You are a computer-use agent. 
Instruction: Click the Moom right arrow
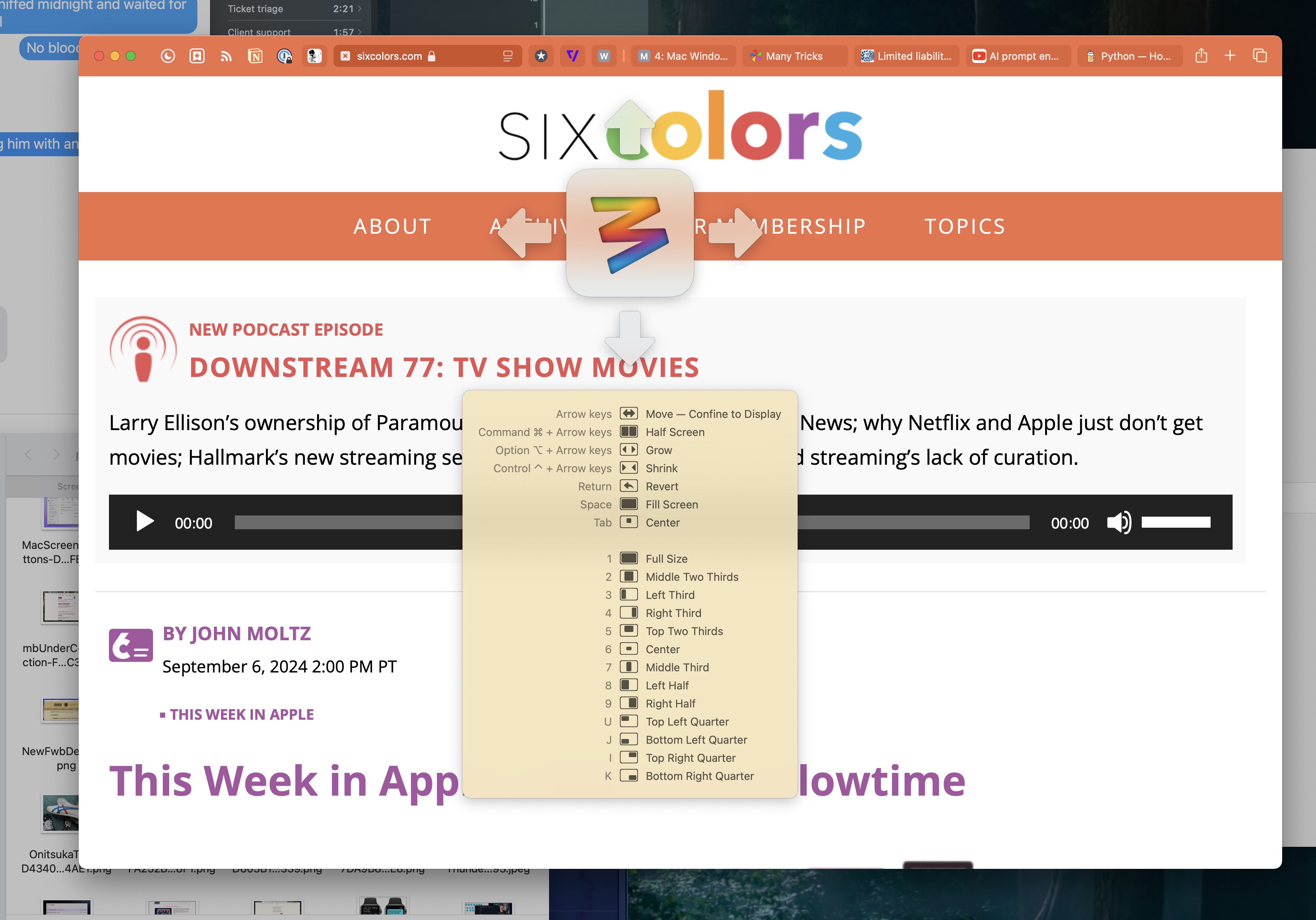(736, 233)
